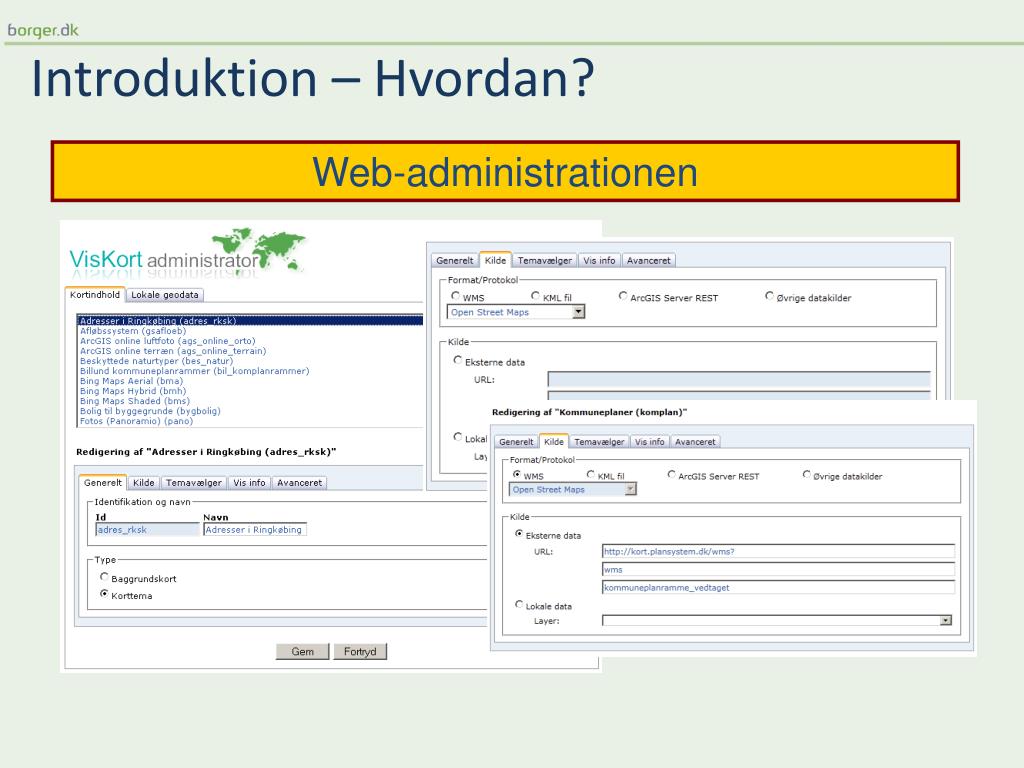1024x768 pixels.
Task: Select ArcGIS Server REST in Kommuneplaner editor
Action: click(672, 475)
